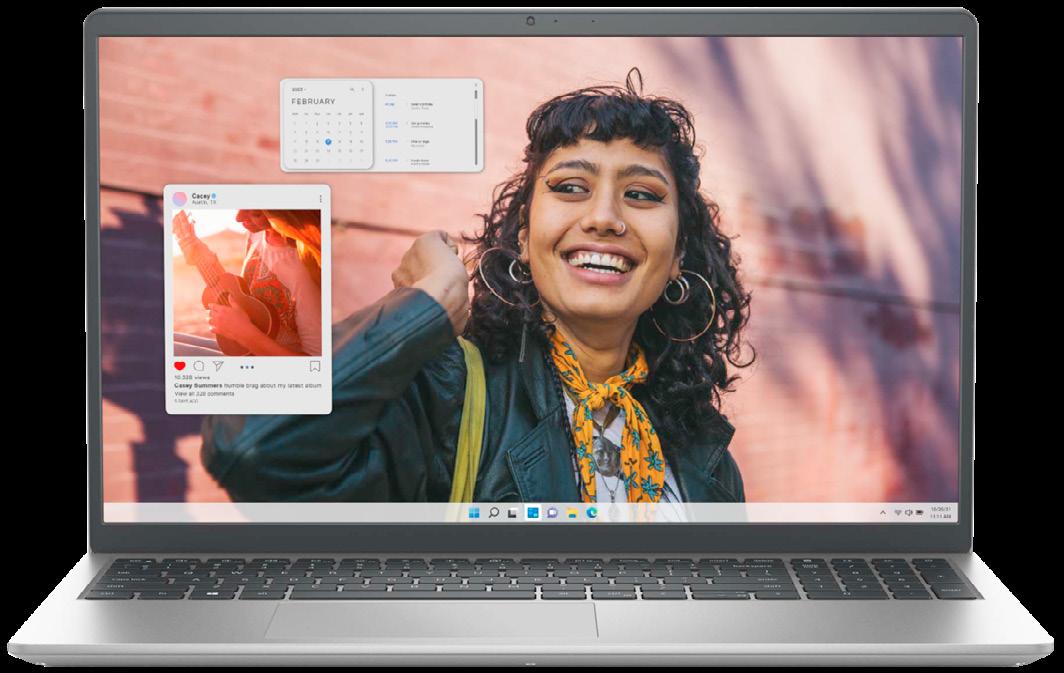Open the guitar photo in the post

pos(247,282)
